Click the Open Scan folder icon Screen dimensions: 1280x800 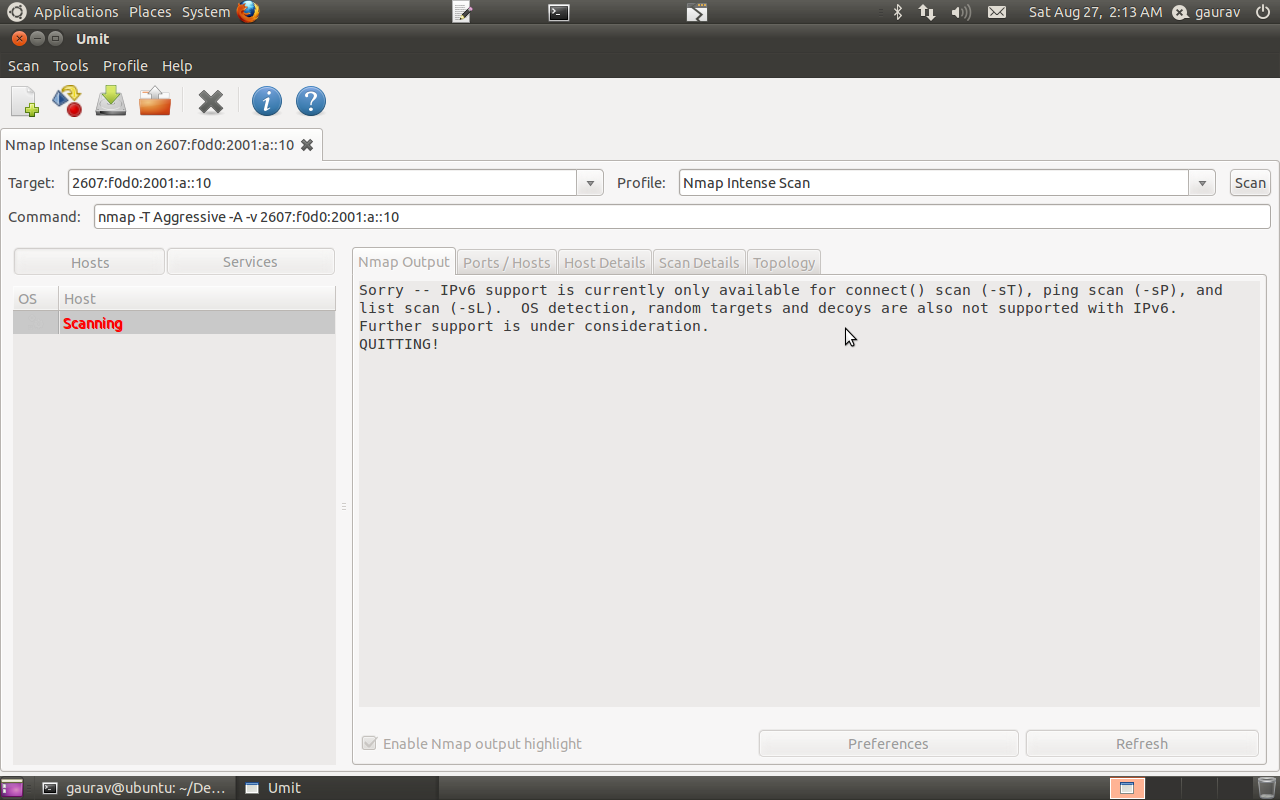[x=155, y=101]
